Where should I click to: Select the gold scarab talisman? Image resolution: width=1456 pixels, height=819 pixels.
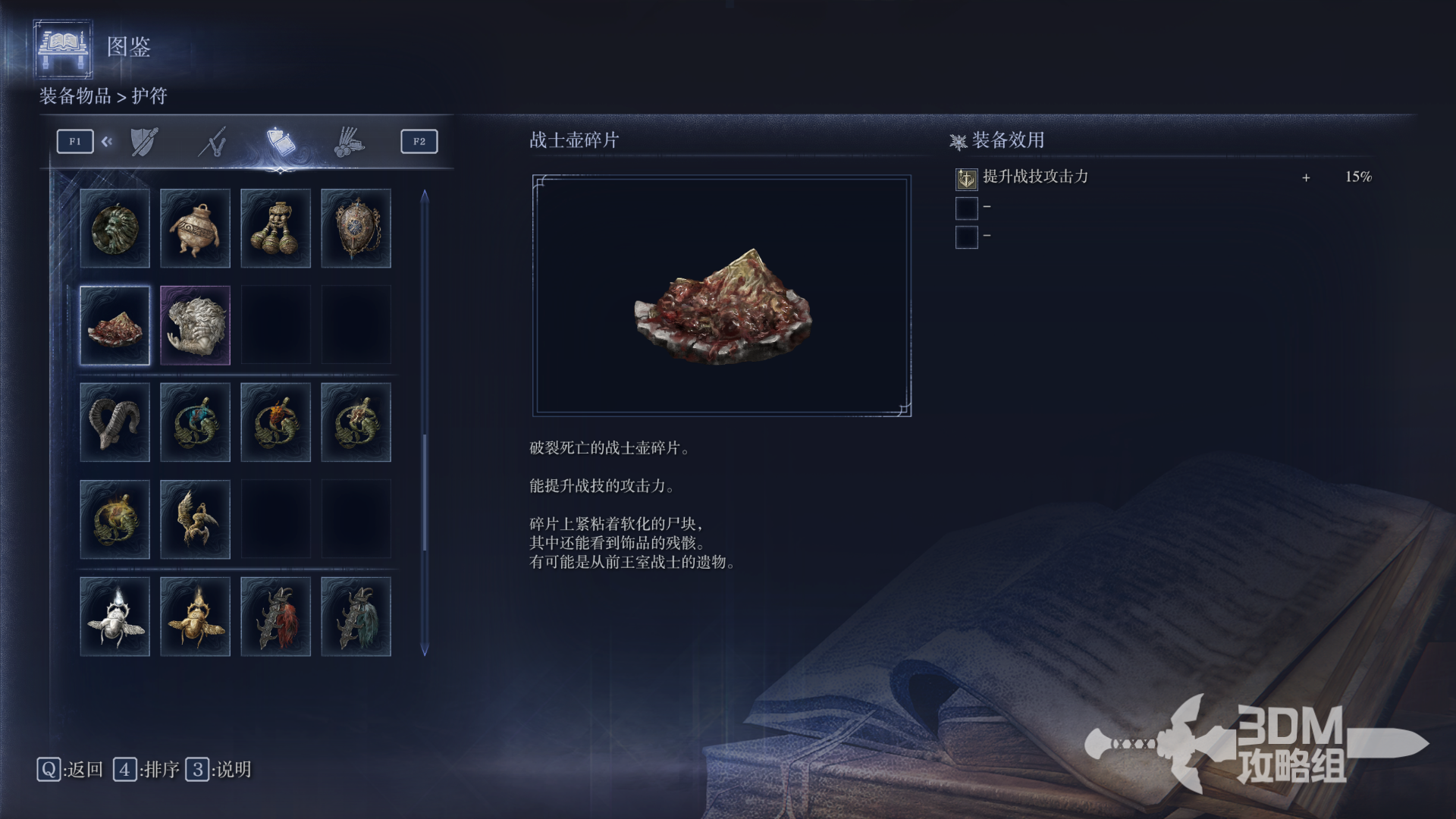(x=195, y=617)
